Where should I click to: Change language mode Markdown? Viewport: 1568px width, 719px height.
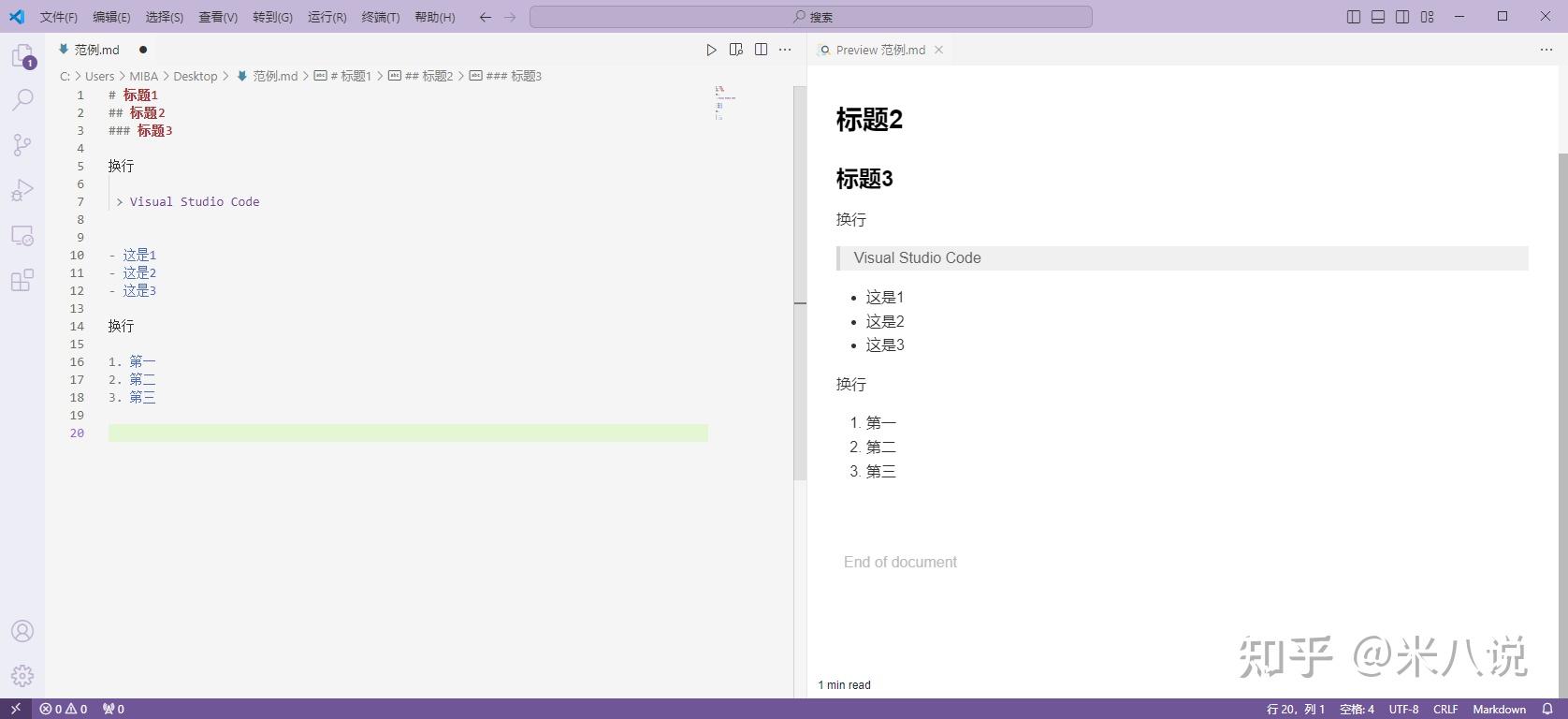[1499, 709]
